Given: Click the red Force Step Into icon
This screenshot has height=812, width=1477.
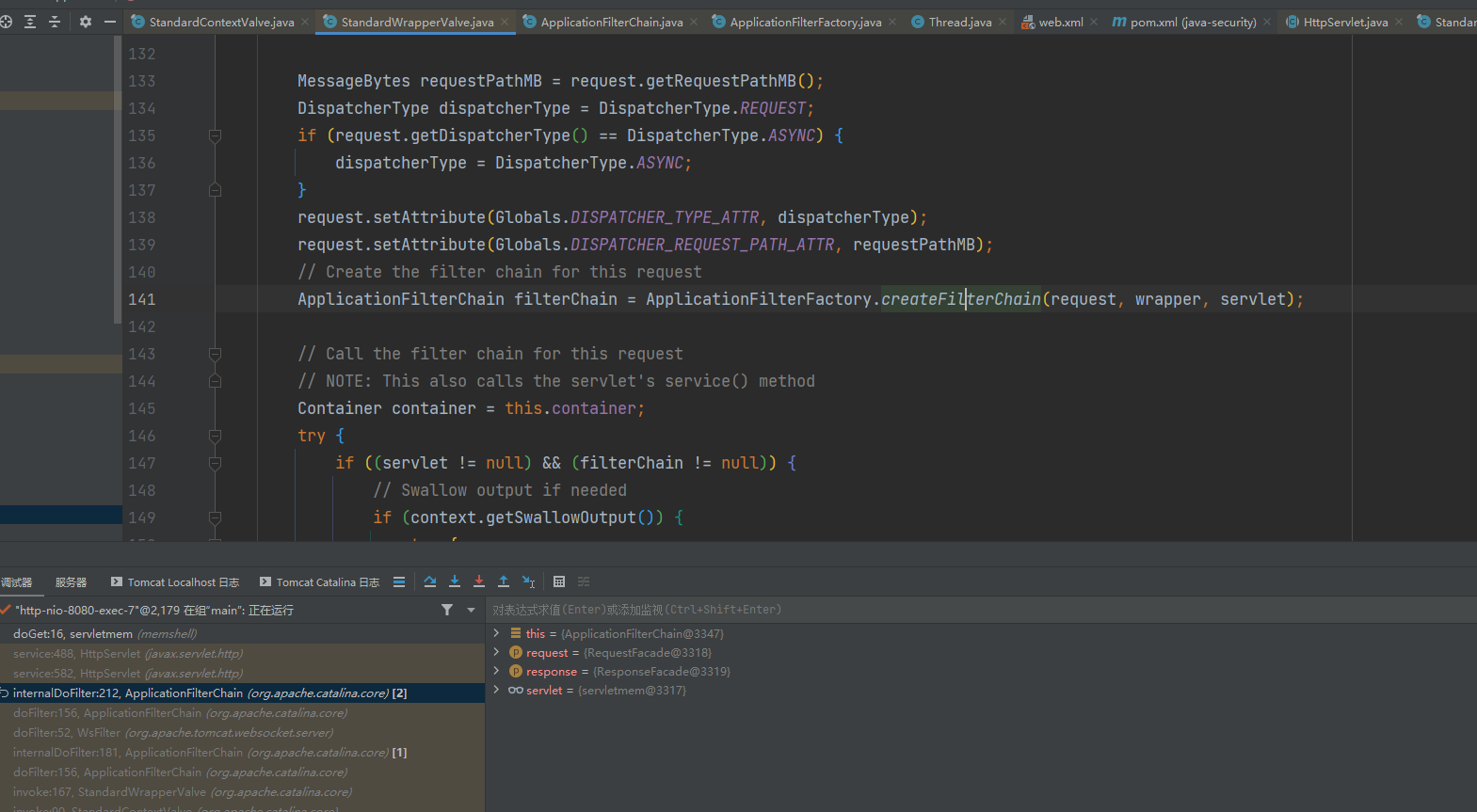Looking at the screenshot, I should (479, 581).
